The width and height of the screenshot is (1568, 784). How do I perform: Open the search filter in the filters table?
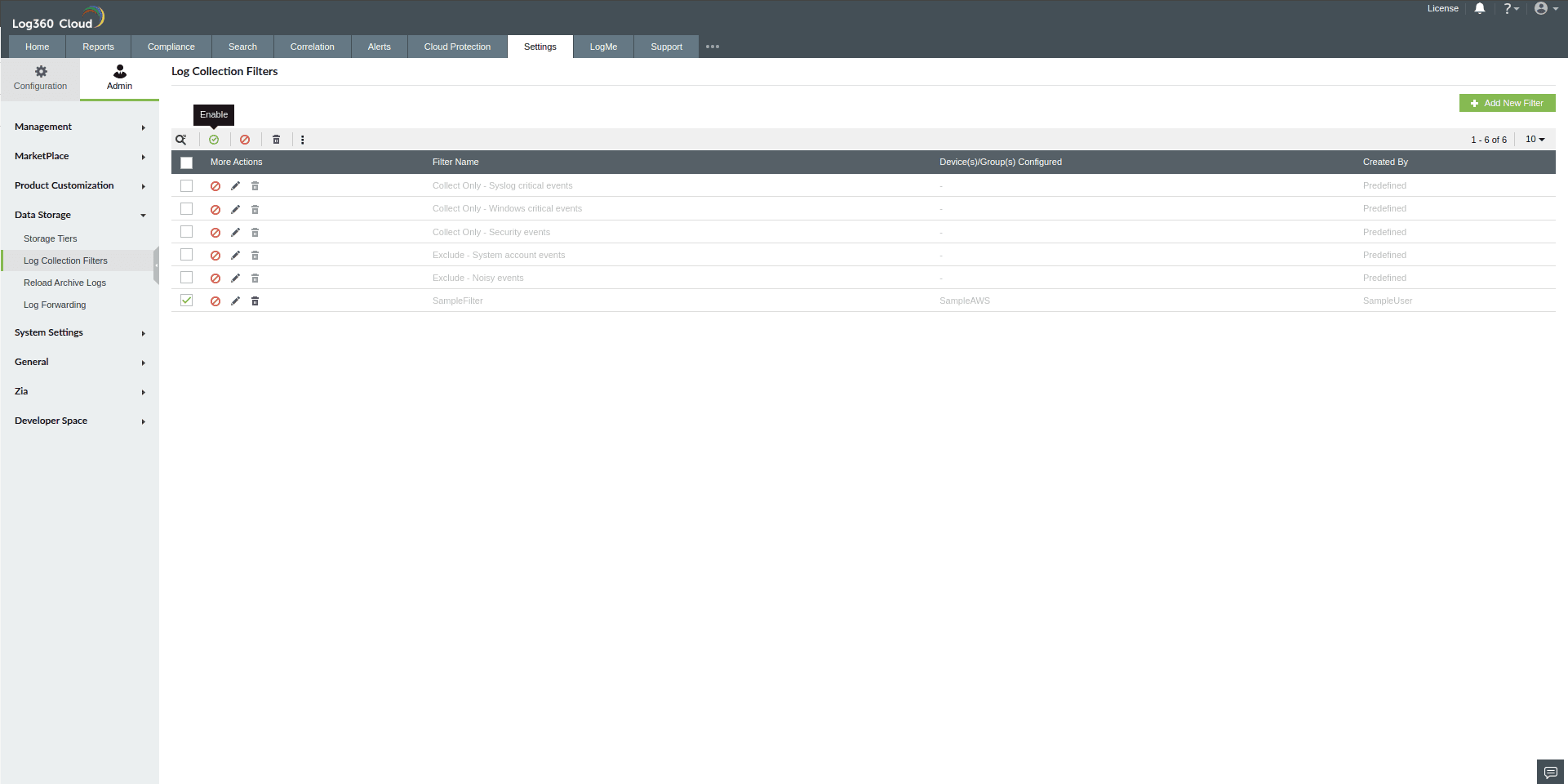[x=181, y=140]
